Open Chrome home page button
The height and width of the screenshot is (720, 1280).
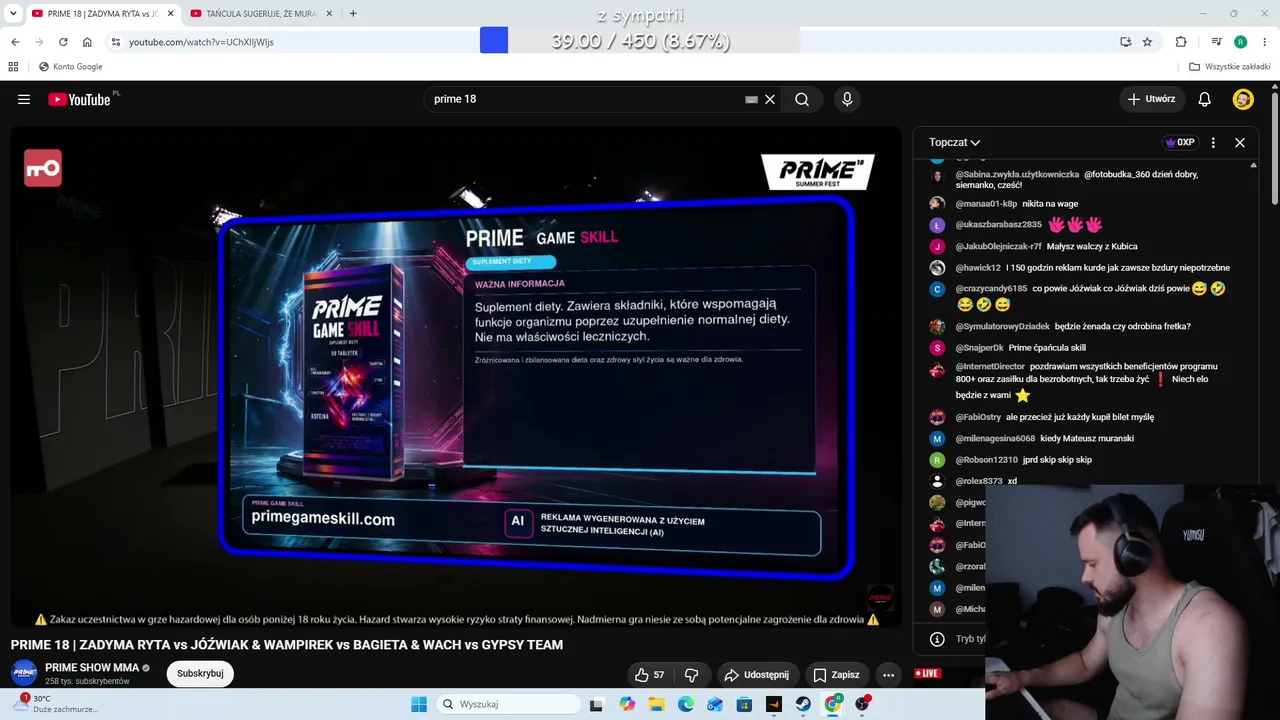point(87,42)
